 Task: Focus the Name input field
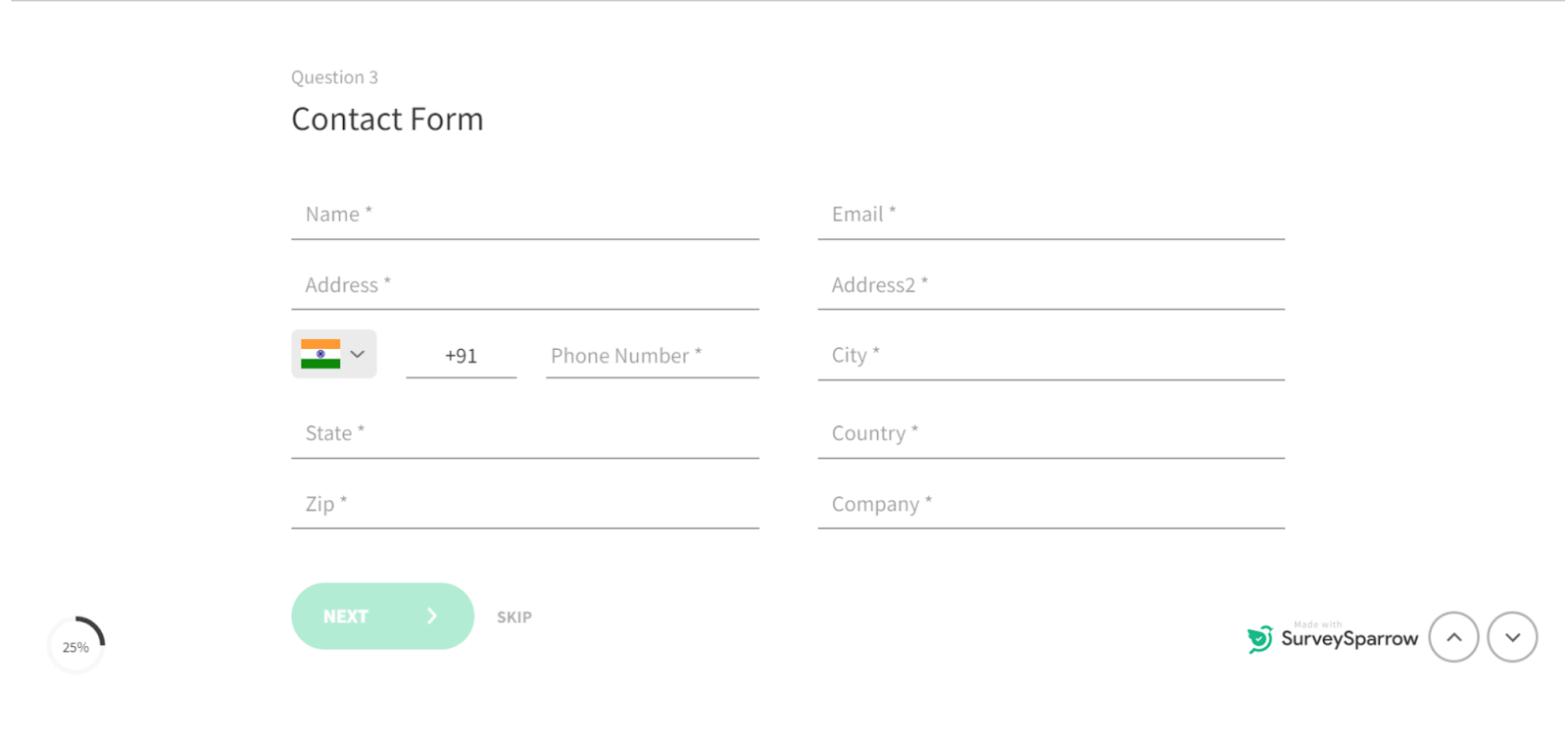(x=524, y=215)
